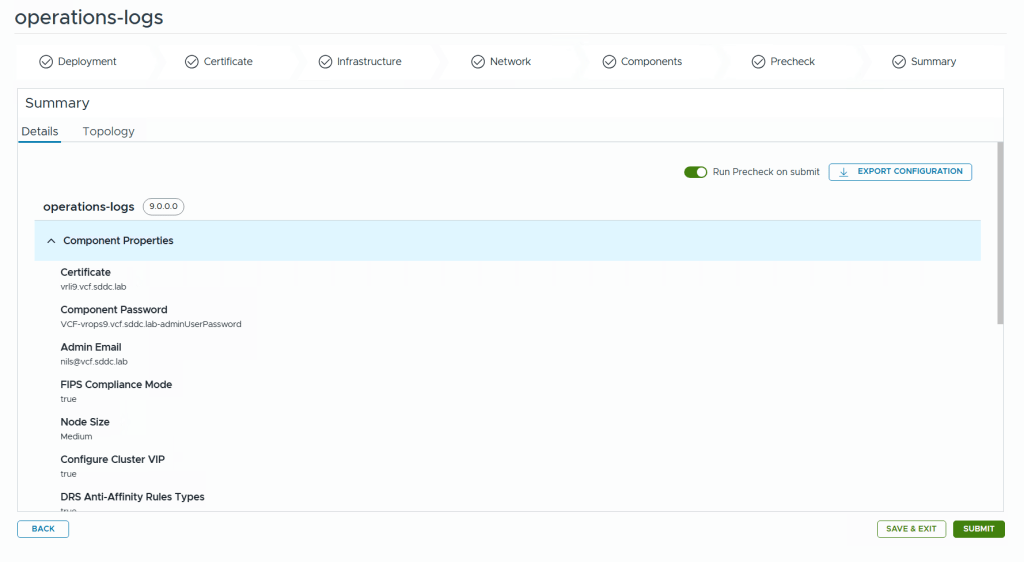1024x562 pixels.
Task: Click the Components step checkmark icon
Action: [x=609, y=62]
